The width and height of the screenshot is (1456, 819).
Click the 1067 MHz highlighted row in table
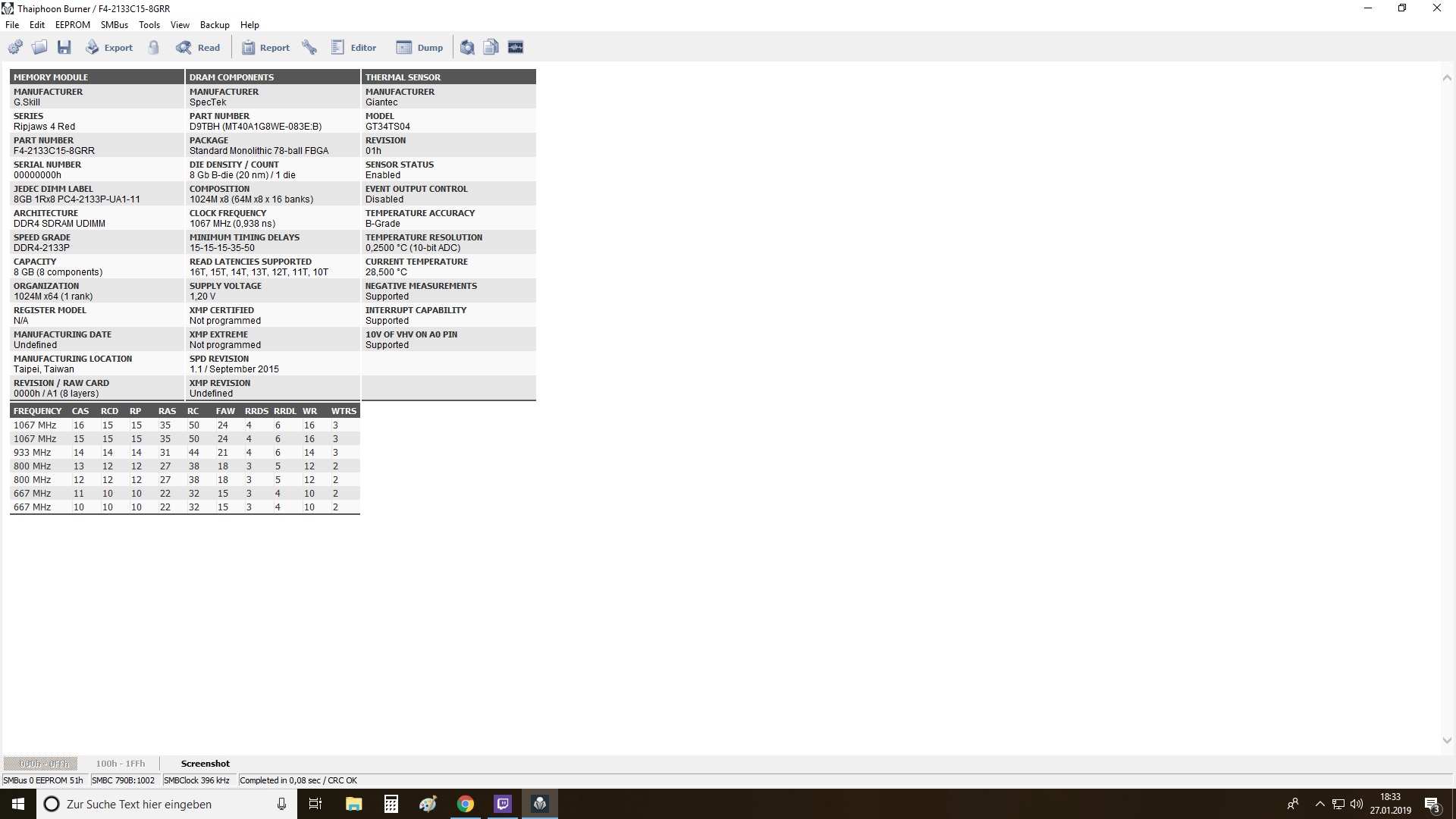(x=184, y=438)
